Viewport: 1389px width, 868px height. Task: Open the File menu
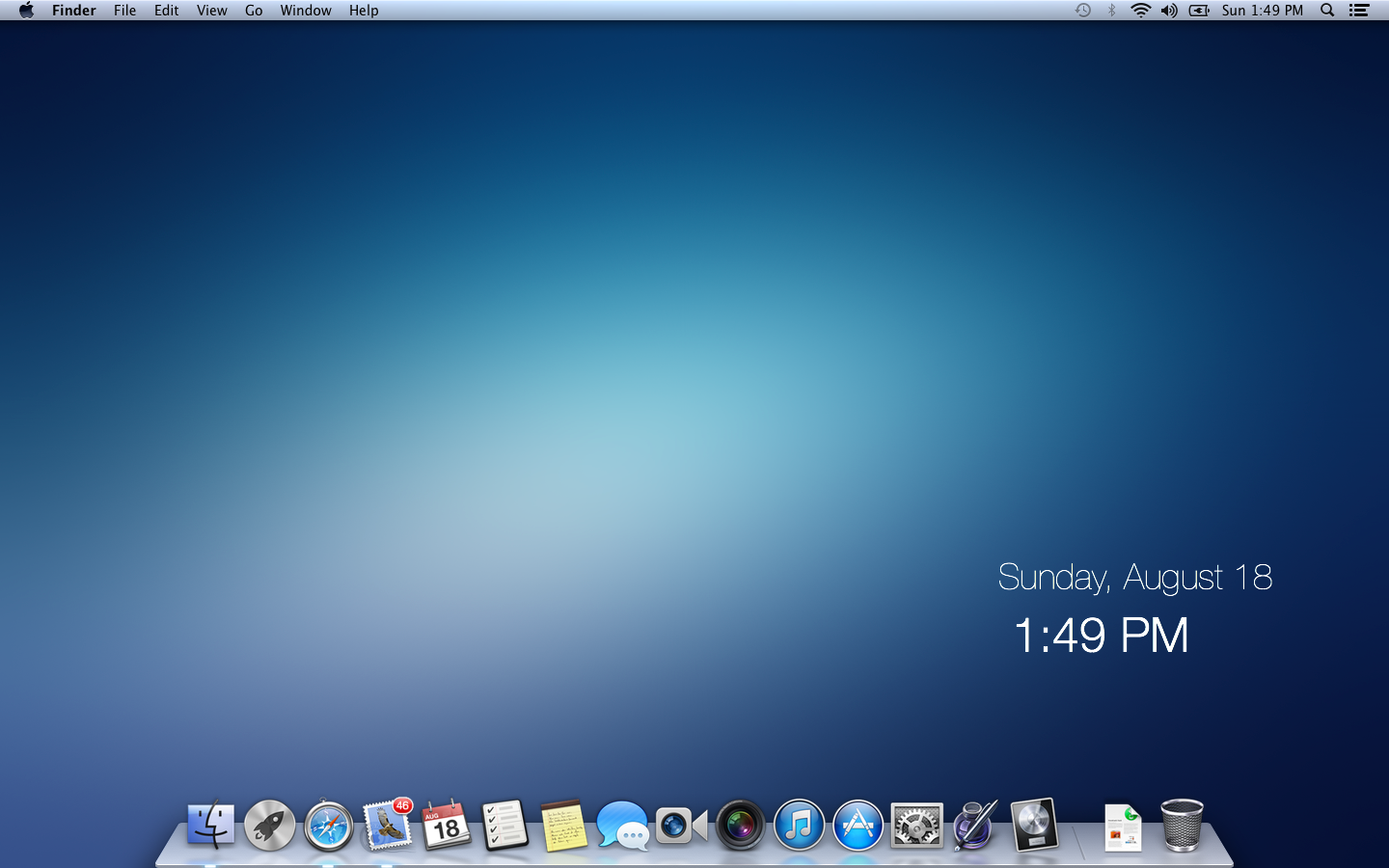point(124,10)
